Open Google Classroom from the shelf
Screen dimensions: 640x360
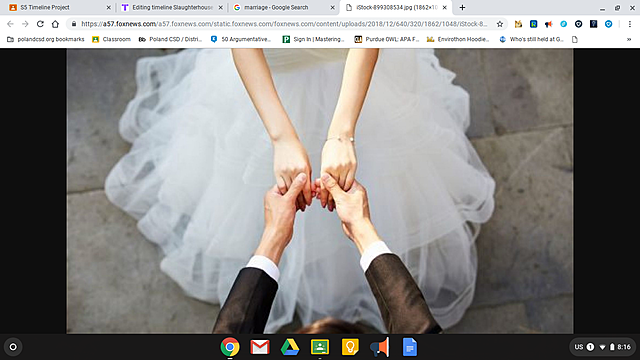[x=320, y=347]
